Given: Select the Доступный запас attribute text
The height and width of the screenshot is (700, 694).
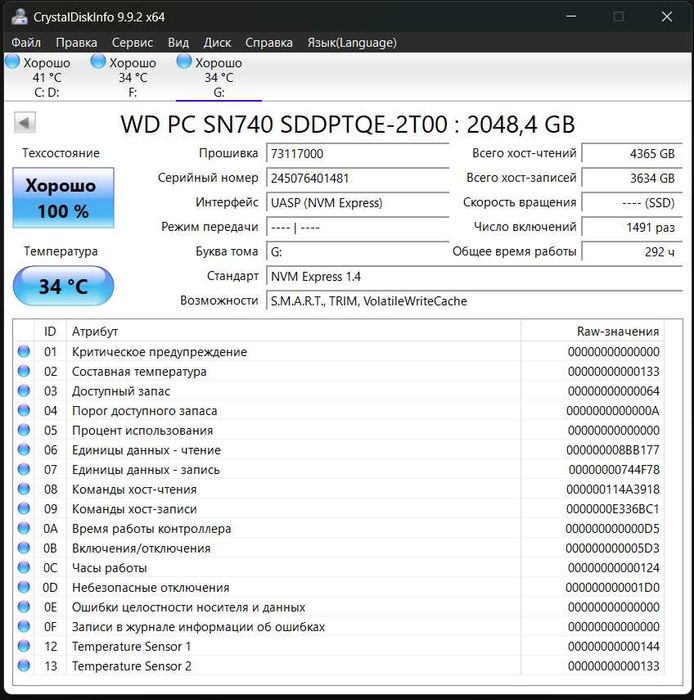Looking at the screenshot, I should [121, 391].
